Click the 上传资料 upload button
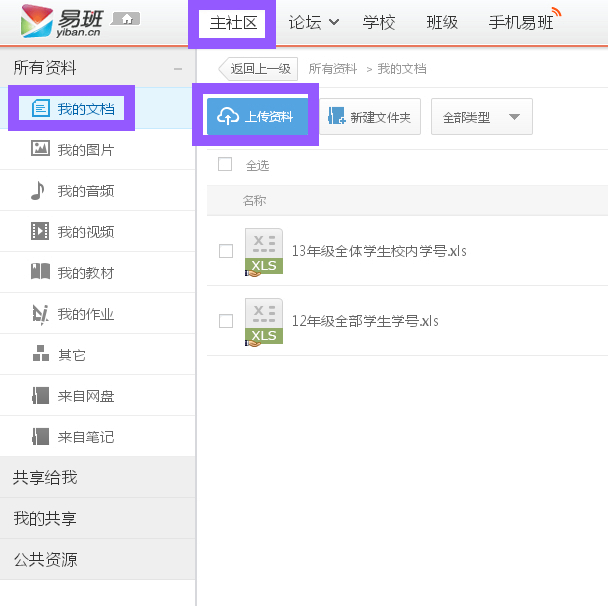 click(x=255, y=117)
